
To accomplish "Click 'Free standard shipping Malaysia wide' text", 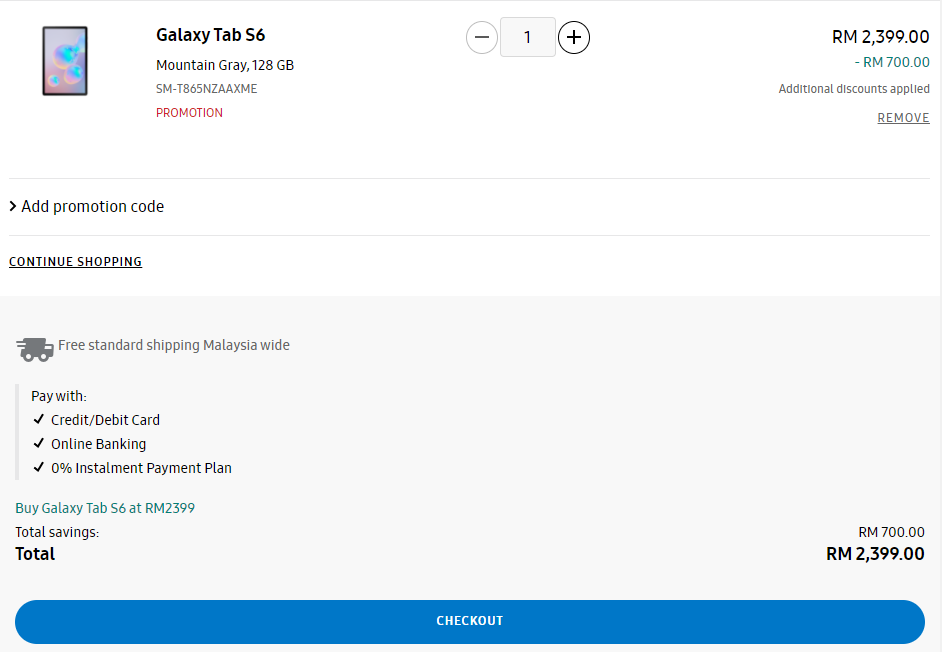I will click(x=174, y=345).
